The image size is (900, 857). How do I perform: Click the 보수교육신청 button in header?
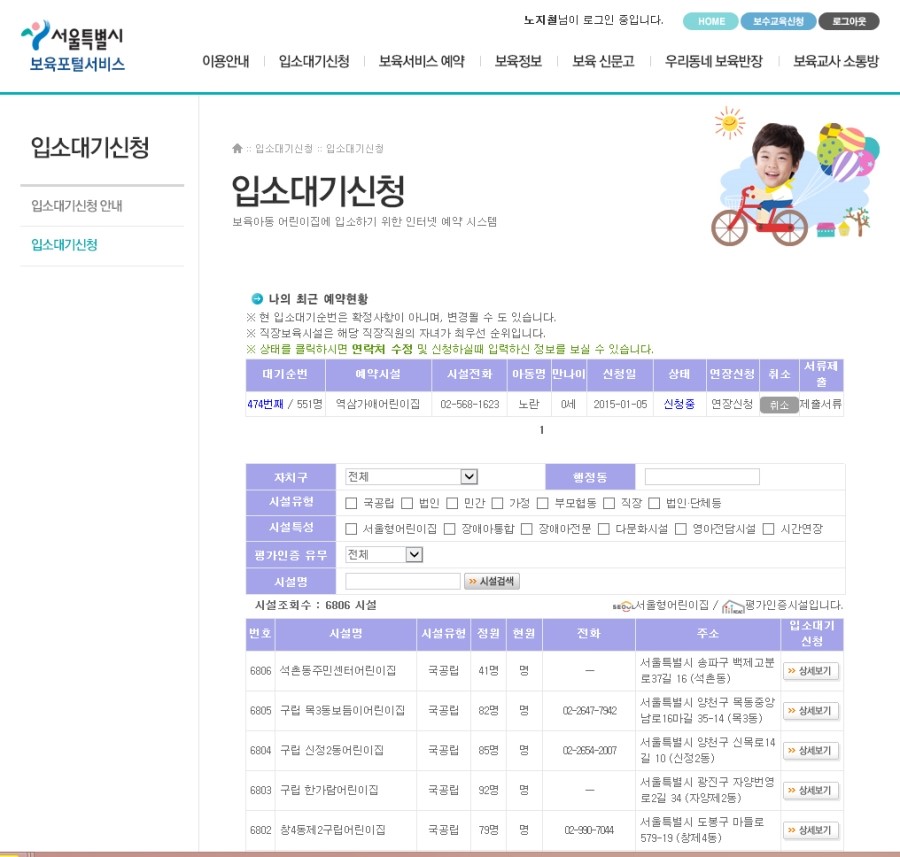pos(778,21)
